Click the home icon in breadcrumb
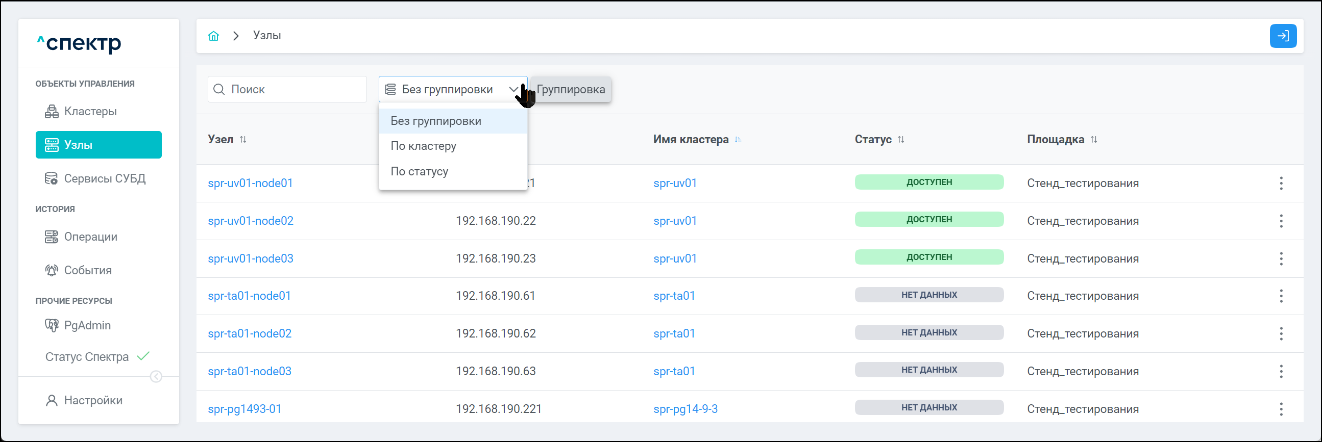Image resolution: width=1322 pixels, height=442 pixels. tap(213, 36)
